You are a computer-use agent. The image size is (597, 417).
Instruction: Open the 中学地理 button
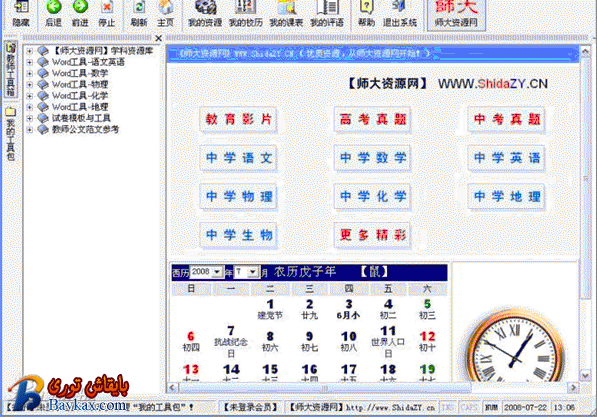(506, 197)
